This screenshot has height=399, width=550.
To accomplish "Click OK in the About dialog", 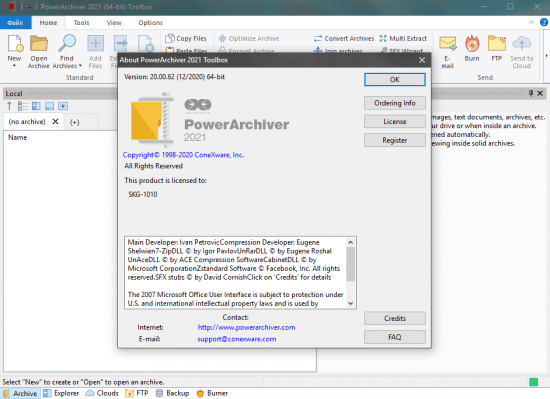I will [x=395, y=80].
